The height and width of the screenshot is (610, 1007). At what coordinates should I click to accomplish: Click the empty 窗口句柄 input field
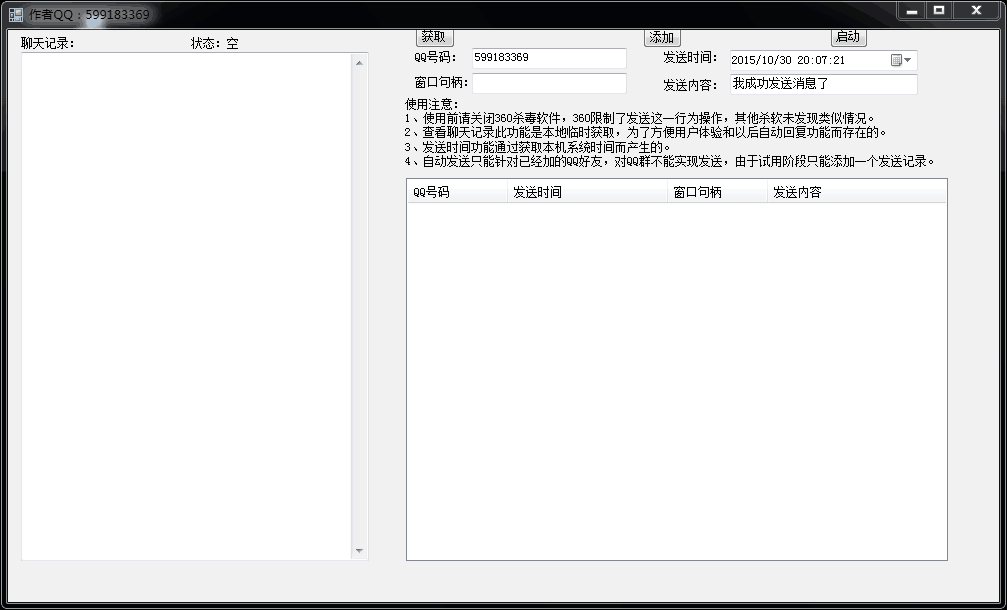[549, 83]
